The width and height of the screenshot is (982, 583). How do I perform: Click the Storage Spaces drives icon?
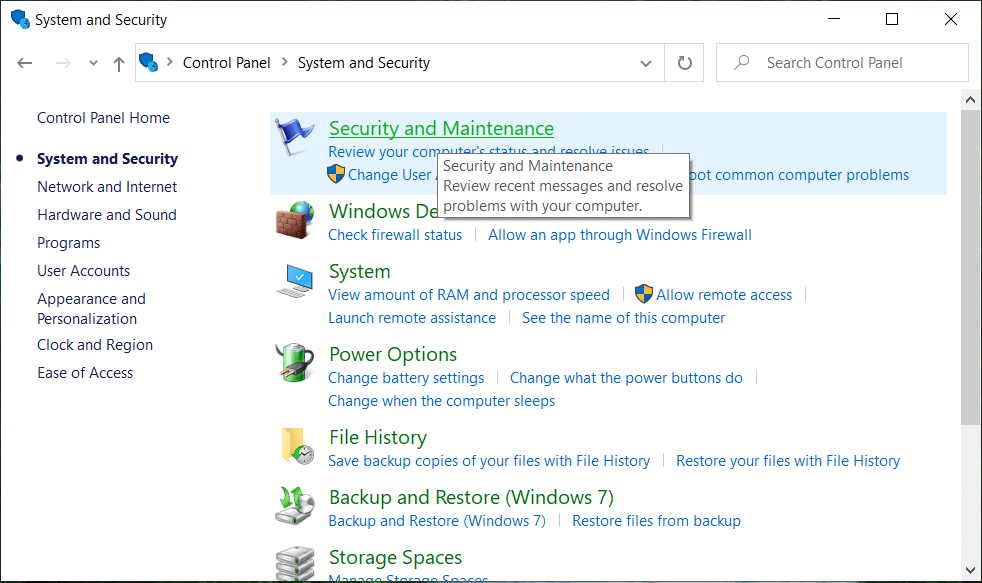pos(296,563)
